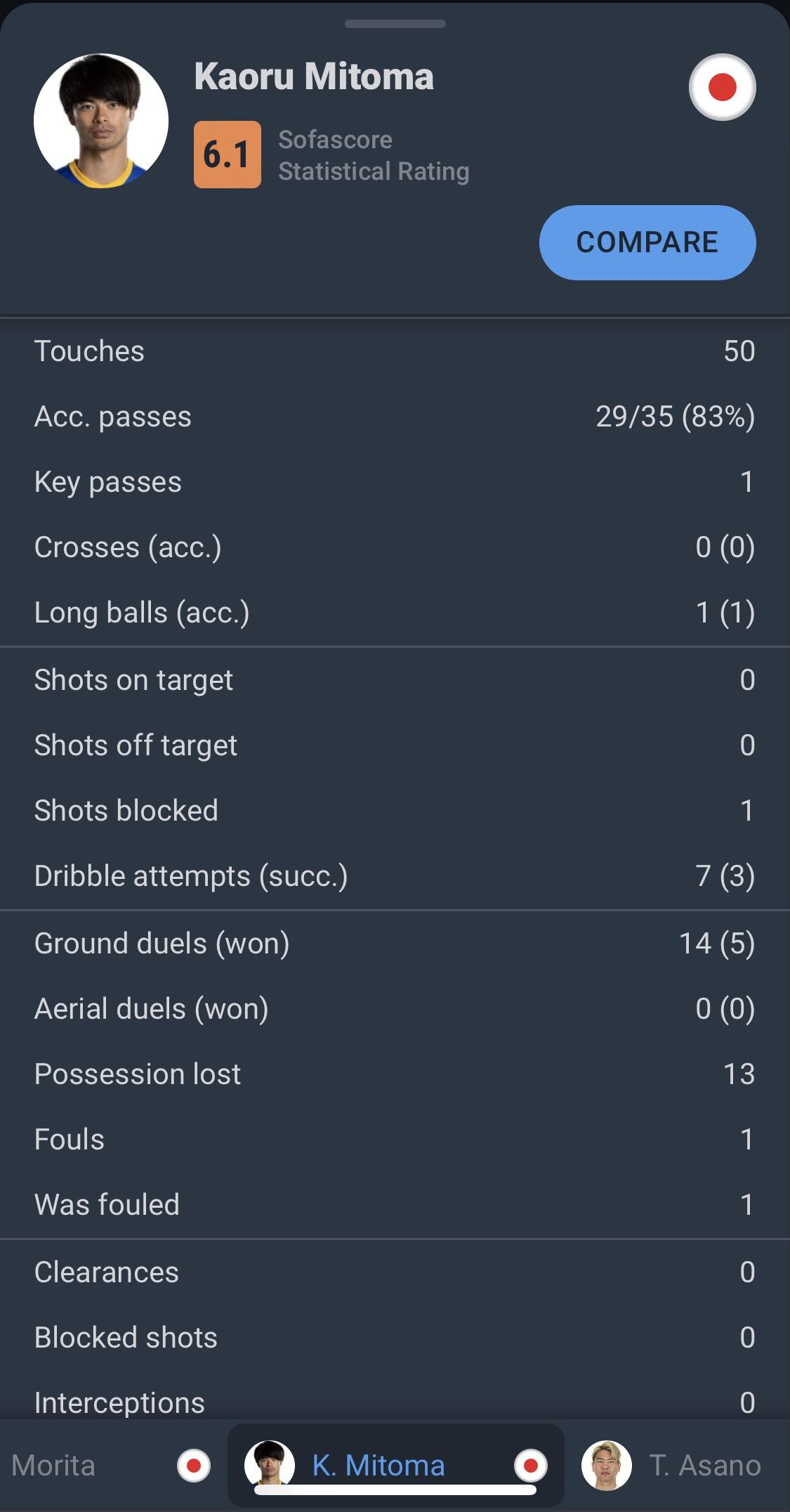This screenshot has height=1512, width=790.
Task: Select the Touches stat row
Action: point(395,351)
